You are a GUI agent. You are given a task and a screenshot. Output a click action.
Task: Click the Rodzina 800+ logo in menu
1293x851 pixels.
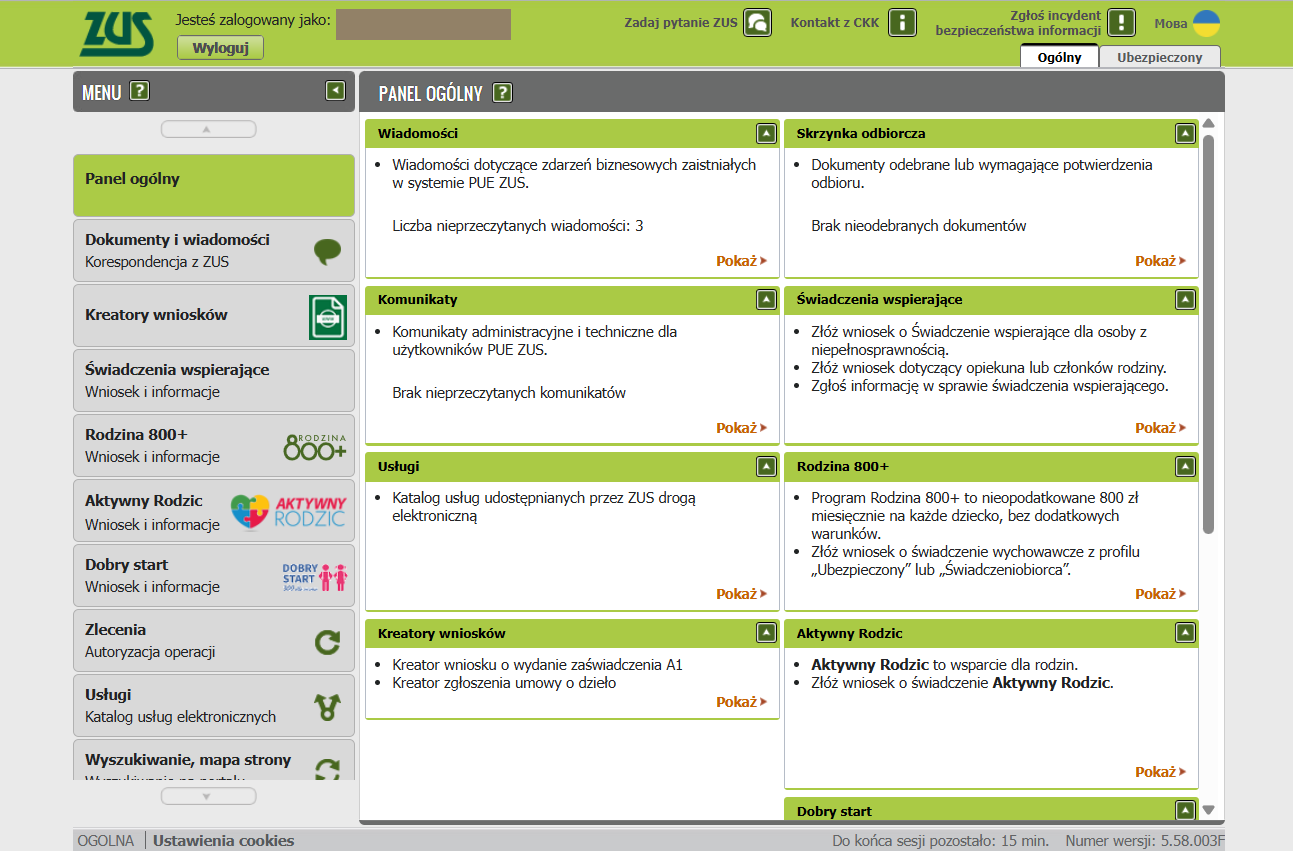(315, 447)
